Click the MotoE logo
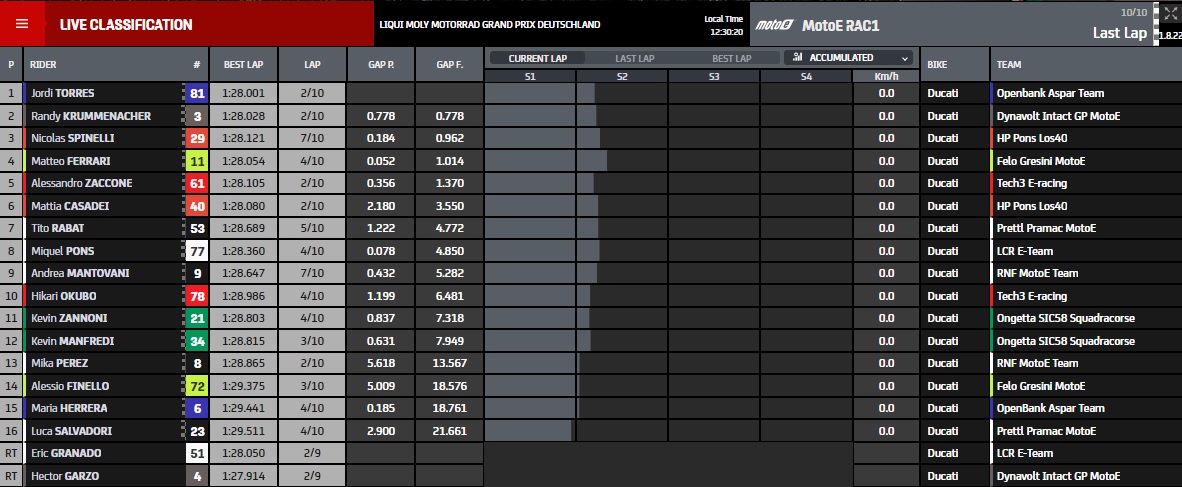The width and height of the screenshot is (1182, 487). [x=773, y=25]
